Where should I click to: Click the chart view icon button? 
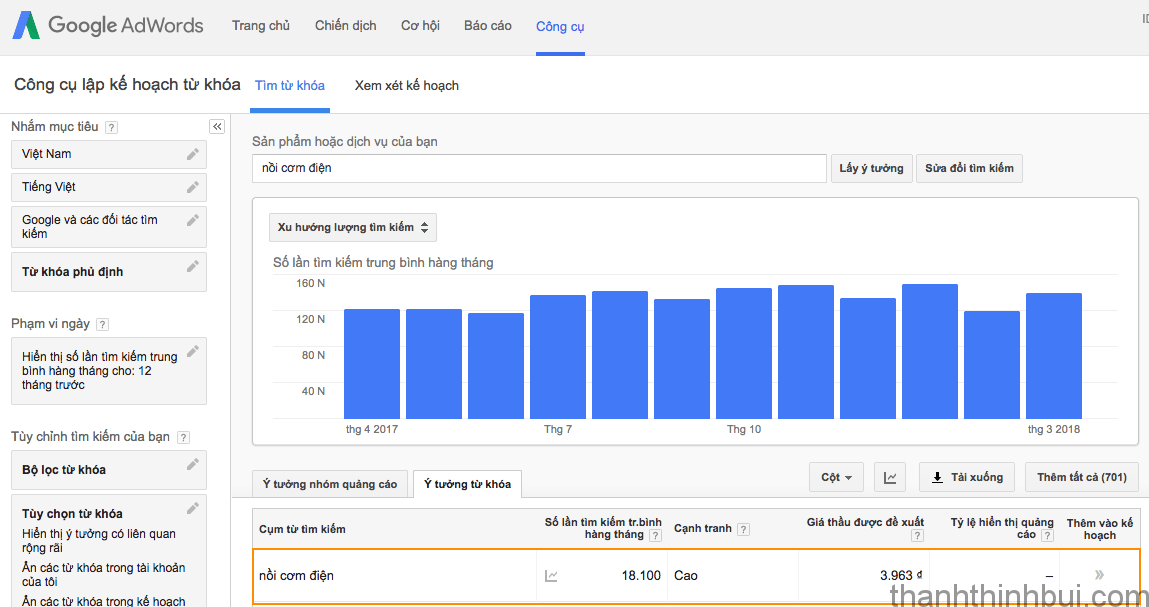[x=890, y=477]
